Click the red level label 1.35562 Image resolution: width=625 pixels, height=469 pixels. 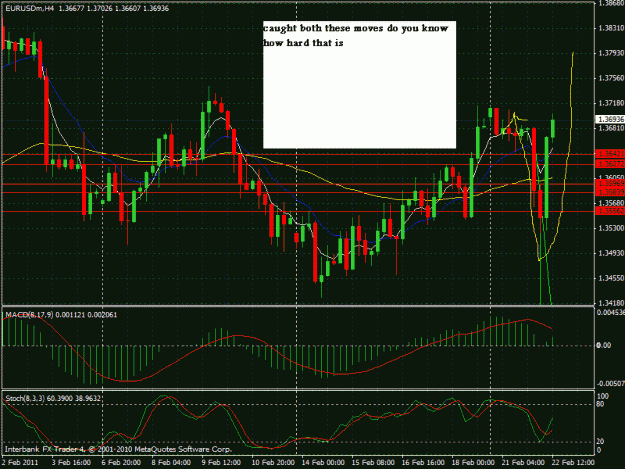coord(610,211)
